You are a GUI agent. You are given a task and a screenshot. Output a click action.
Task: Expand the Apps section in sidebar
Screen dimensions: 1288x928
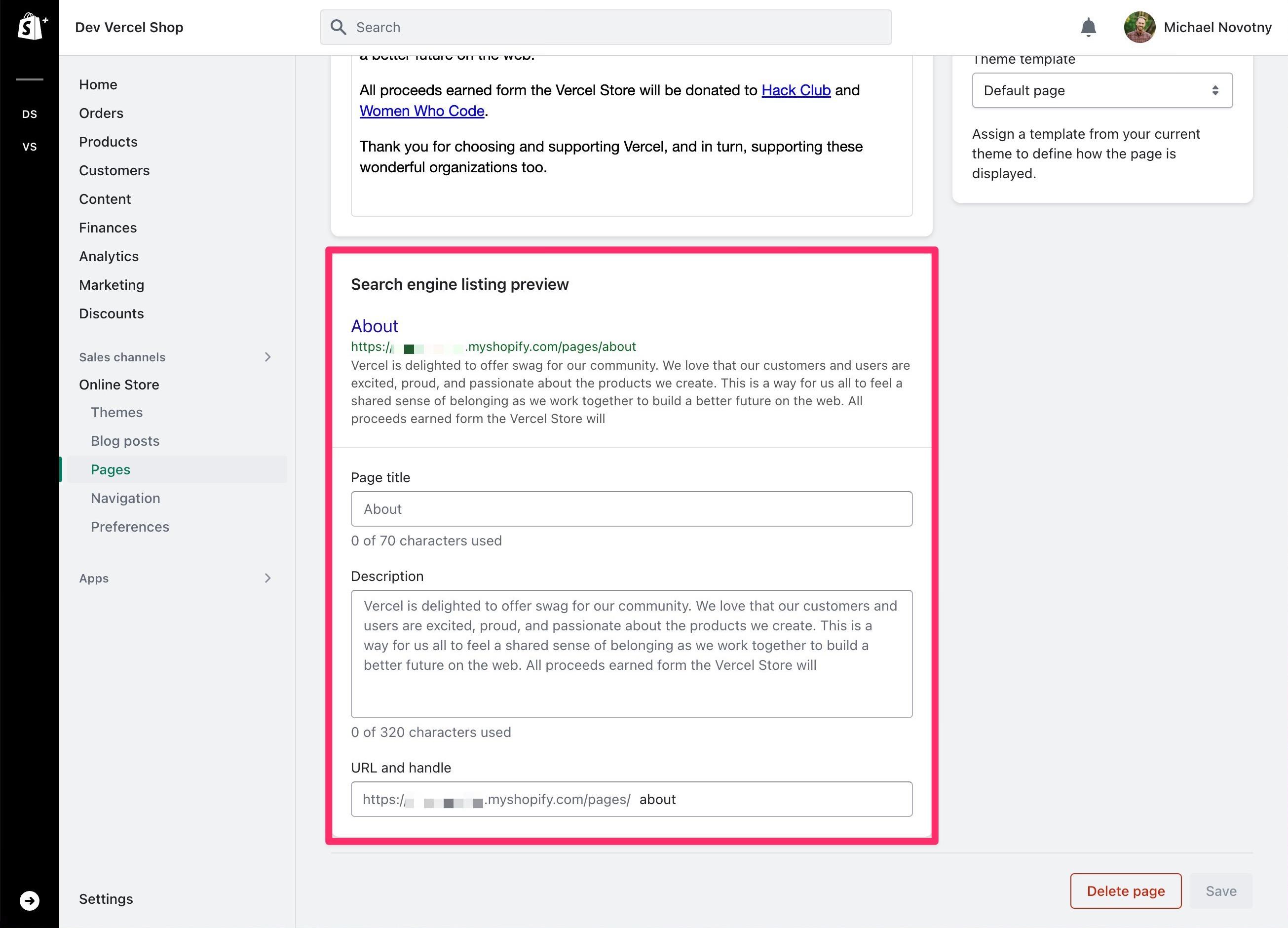coord(268,577)
